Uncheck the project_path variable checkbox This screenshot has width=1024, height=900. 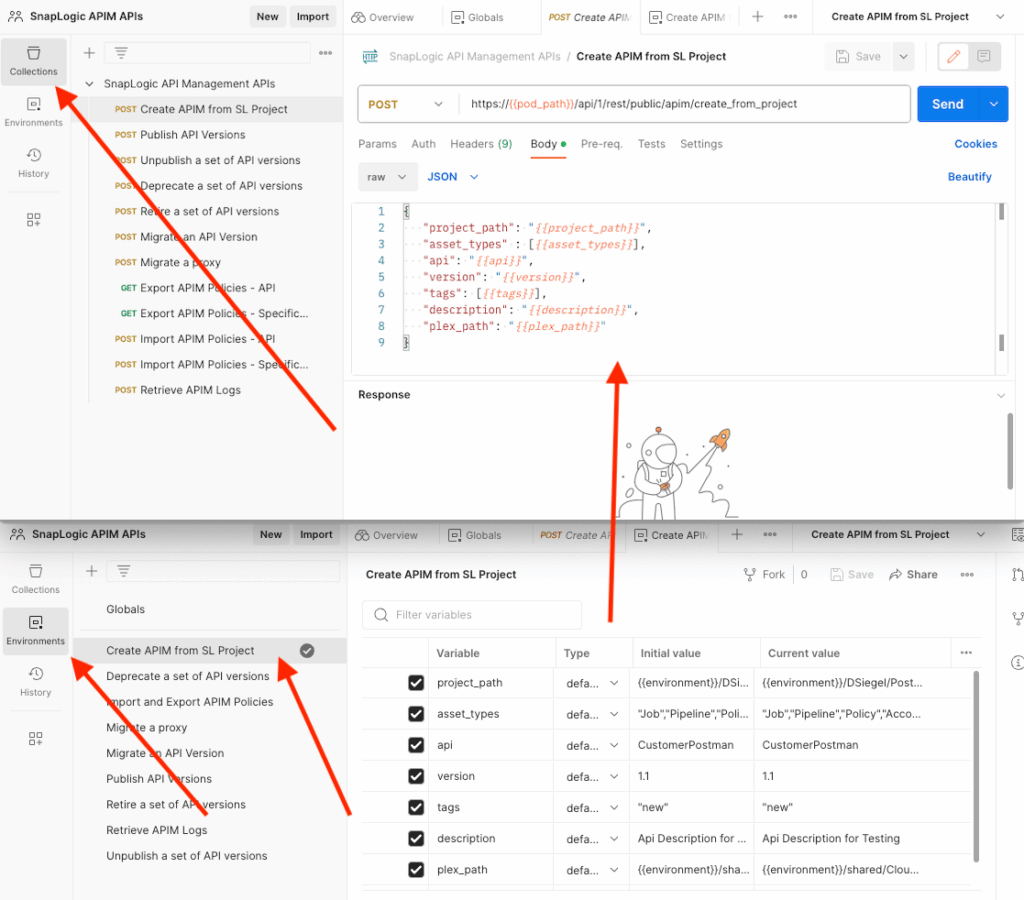[x=416, y=683]
